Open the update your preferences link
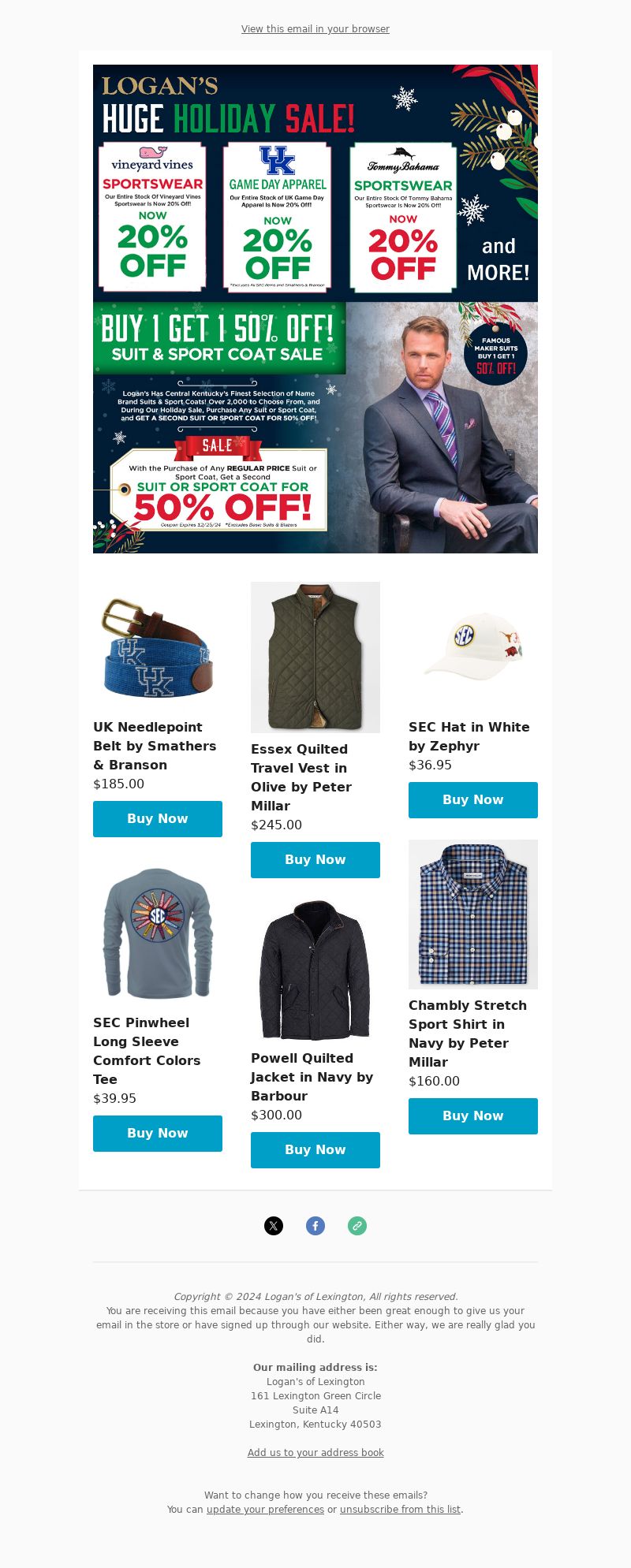This screenshot has height=1568, width=631. (265, 1510)
